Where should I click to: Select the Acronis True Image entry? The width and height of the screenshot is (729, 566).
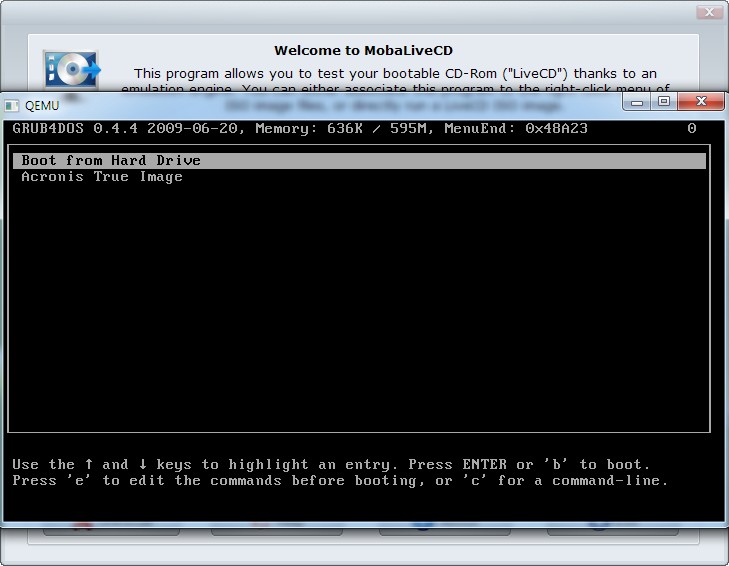tap(102, 177)
